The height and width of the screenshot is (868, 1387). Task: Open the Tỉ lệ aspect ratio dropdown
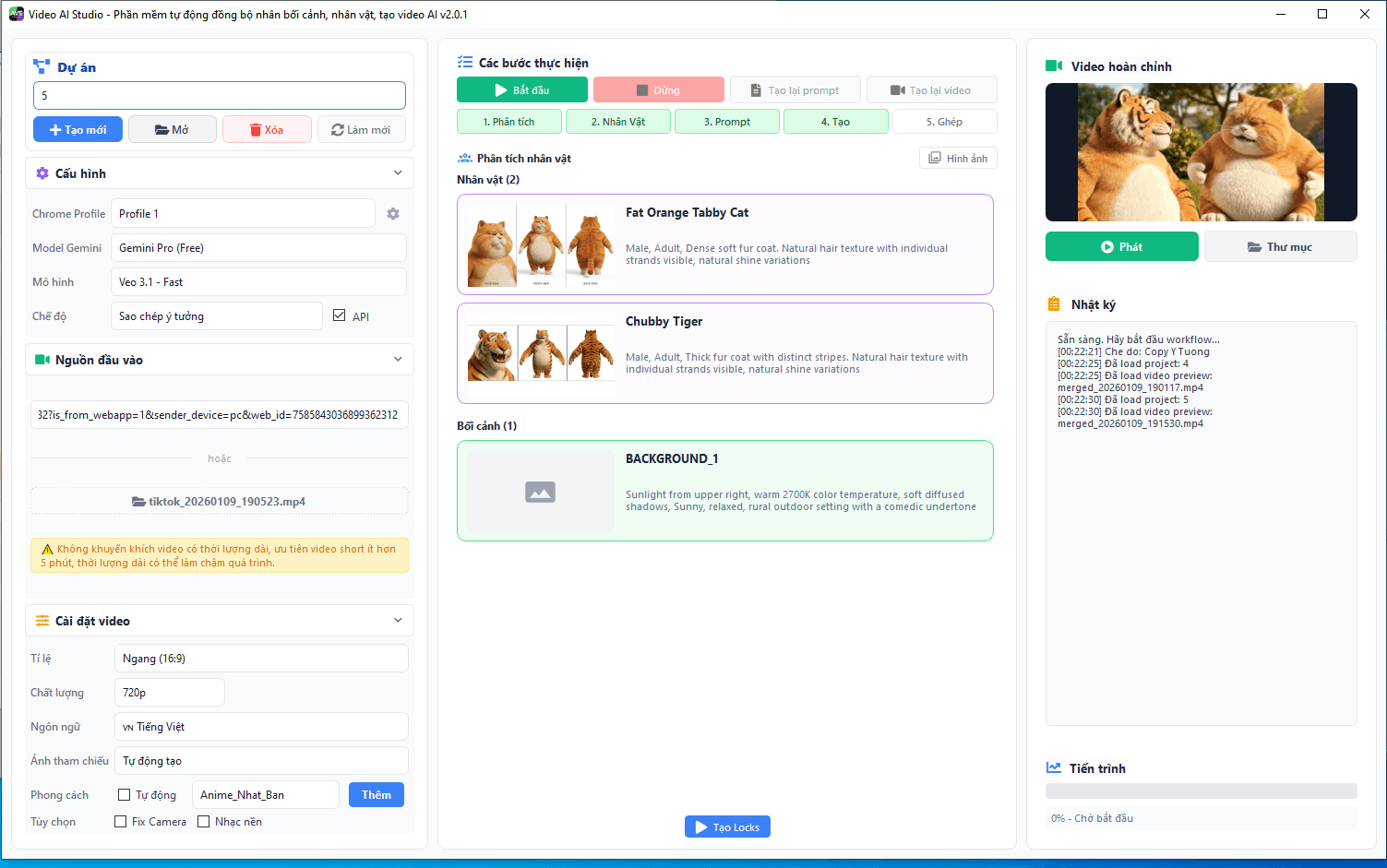coord(261,659)
